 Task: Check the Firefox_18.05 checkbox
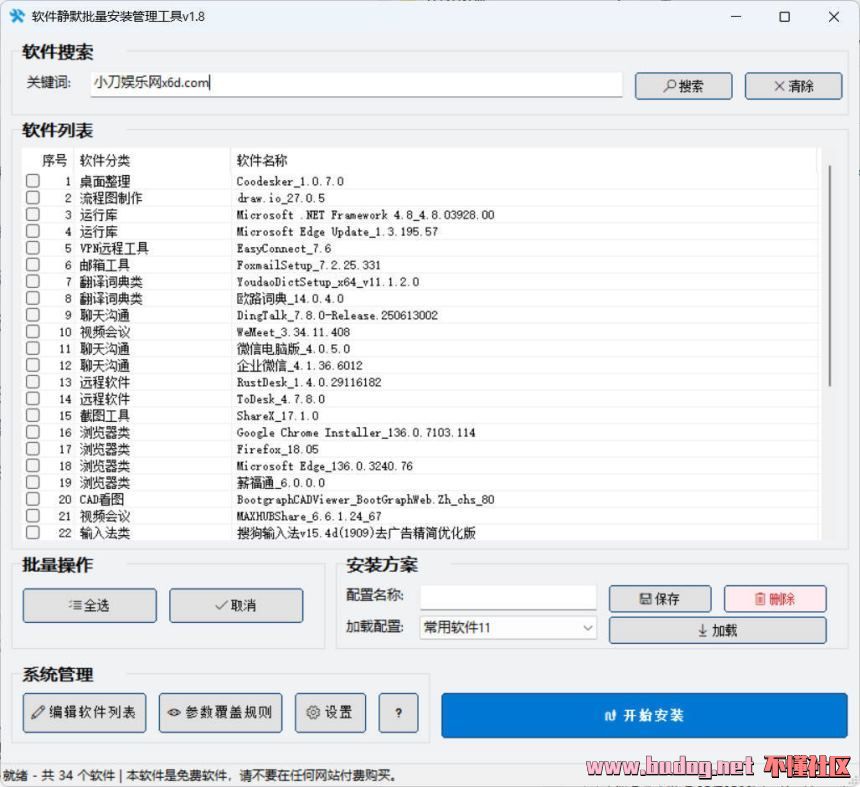(35, 449)
